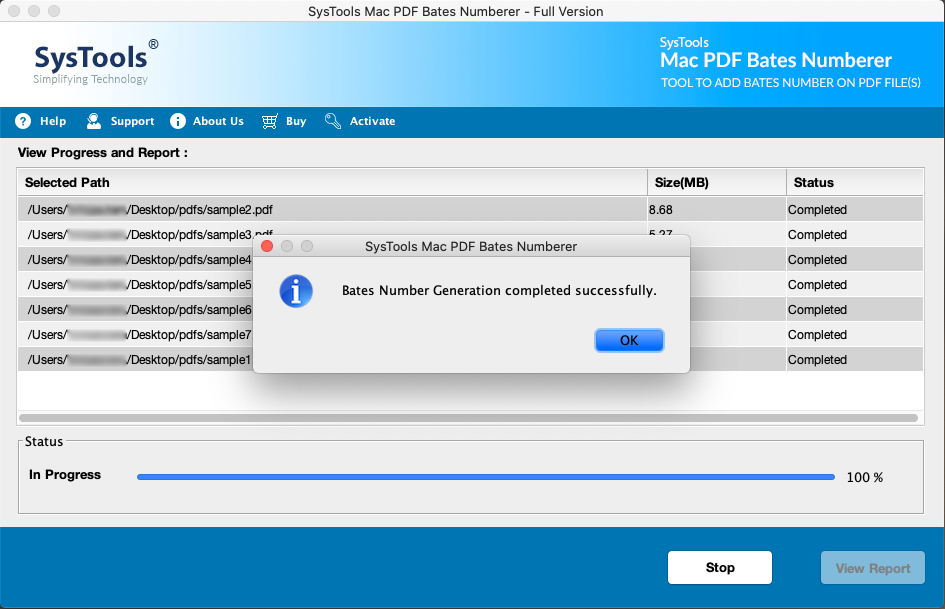
Task: Click the blue info icon in dialog
Action: click(x=296, y=291)
